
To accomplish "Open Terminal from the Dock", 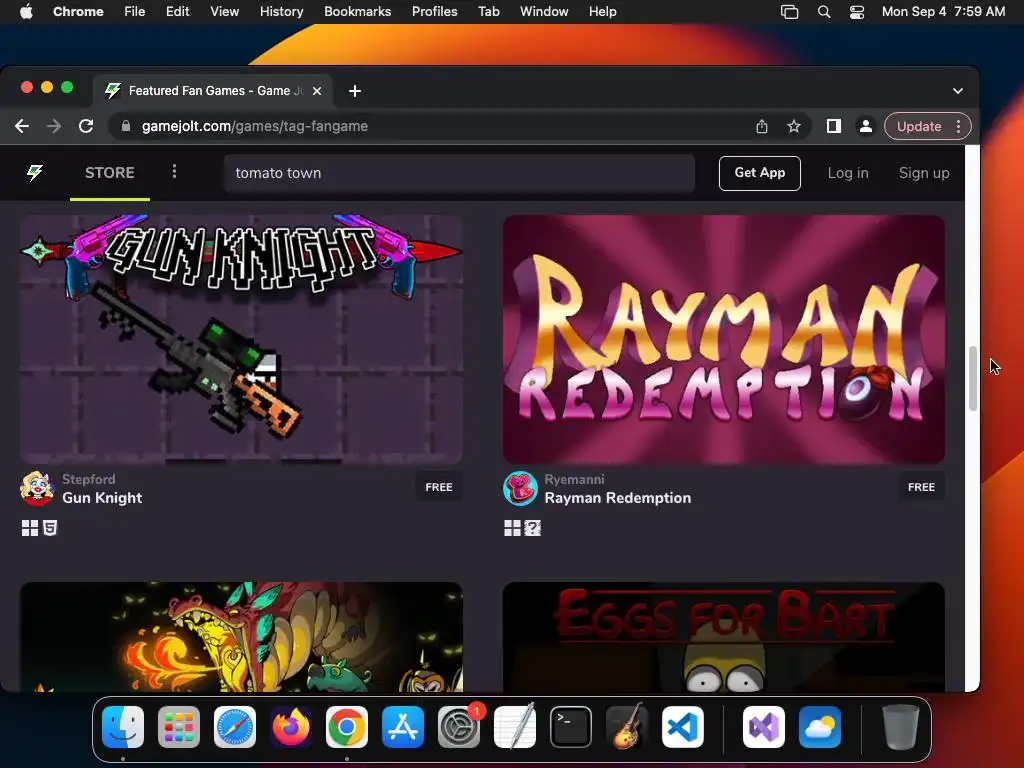I will point(571,727).
